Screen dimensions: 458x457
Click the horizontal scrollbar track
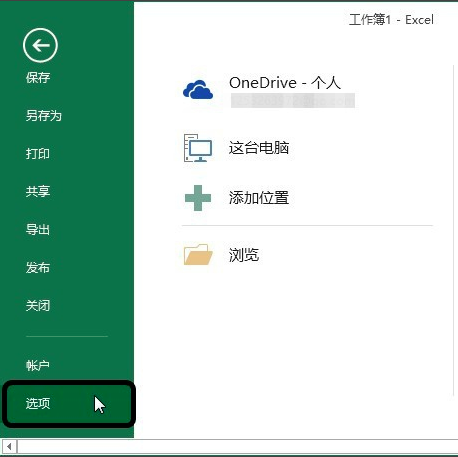pos(238,446)
